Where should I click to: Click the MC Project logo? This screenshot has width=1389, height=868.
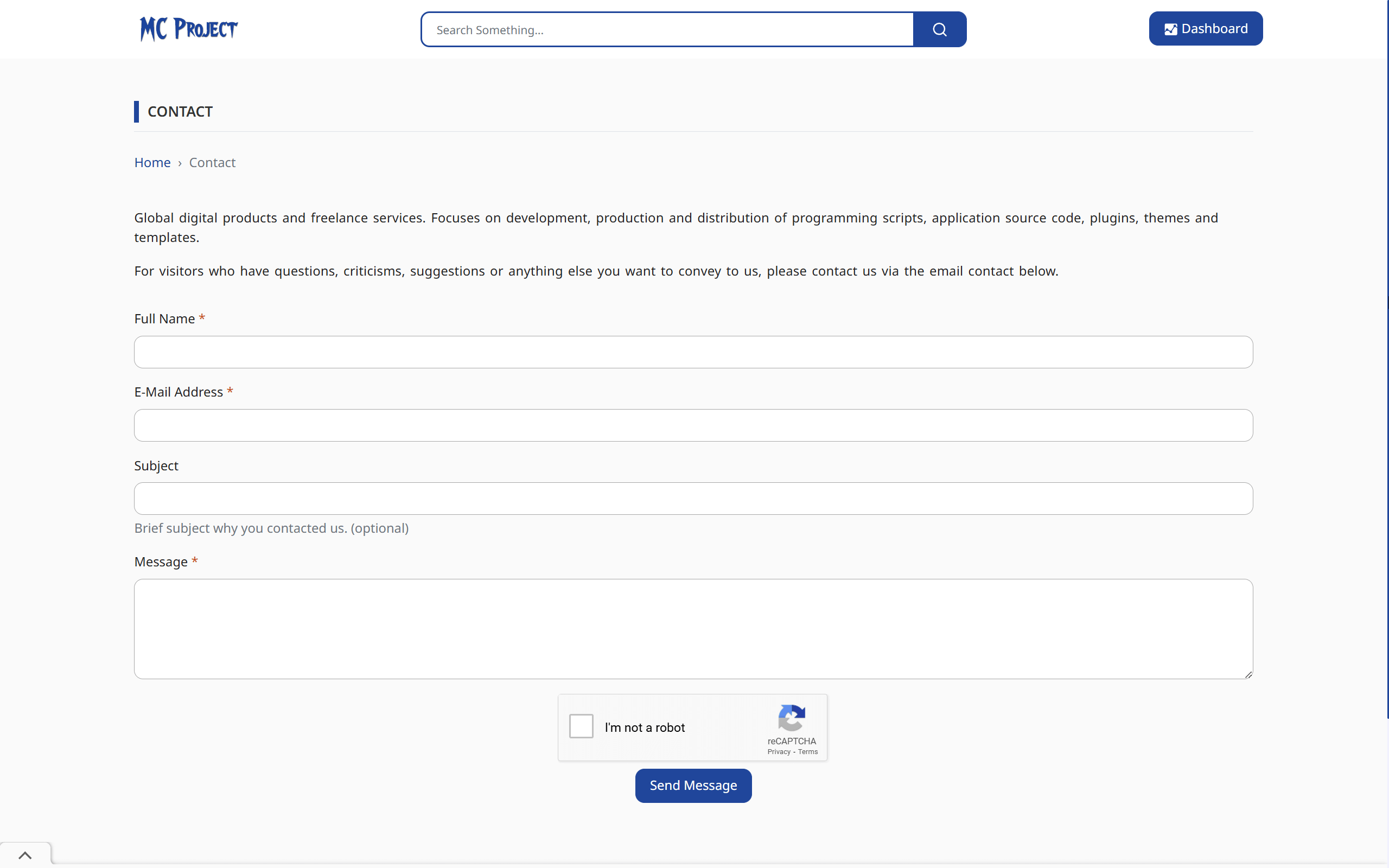tap(188, 29)
